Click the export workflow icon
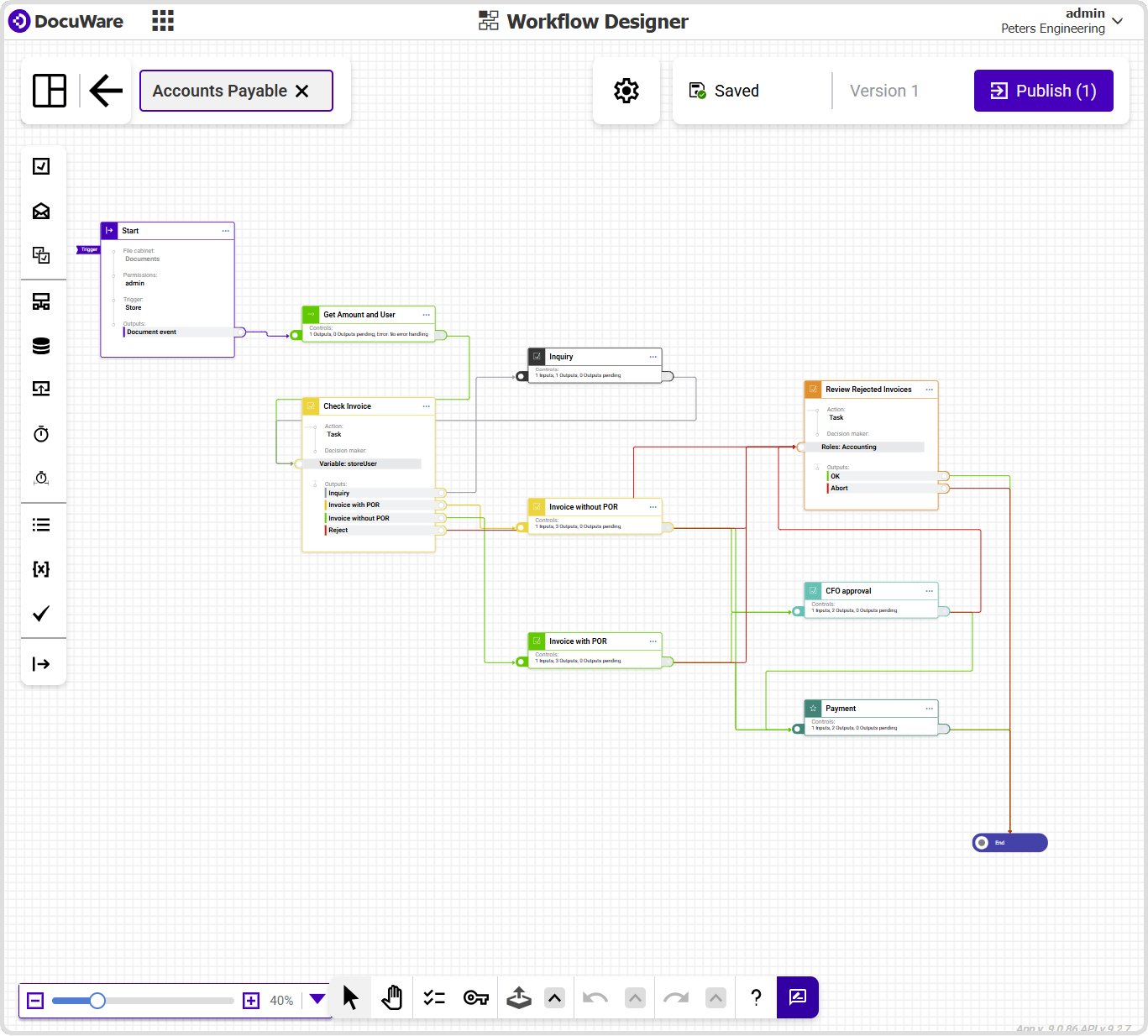This screenshot has height=1036, width=1148. [x=519, y=997]
